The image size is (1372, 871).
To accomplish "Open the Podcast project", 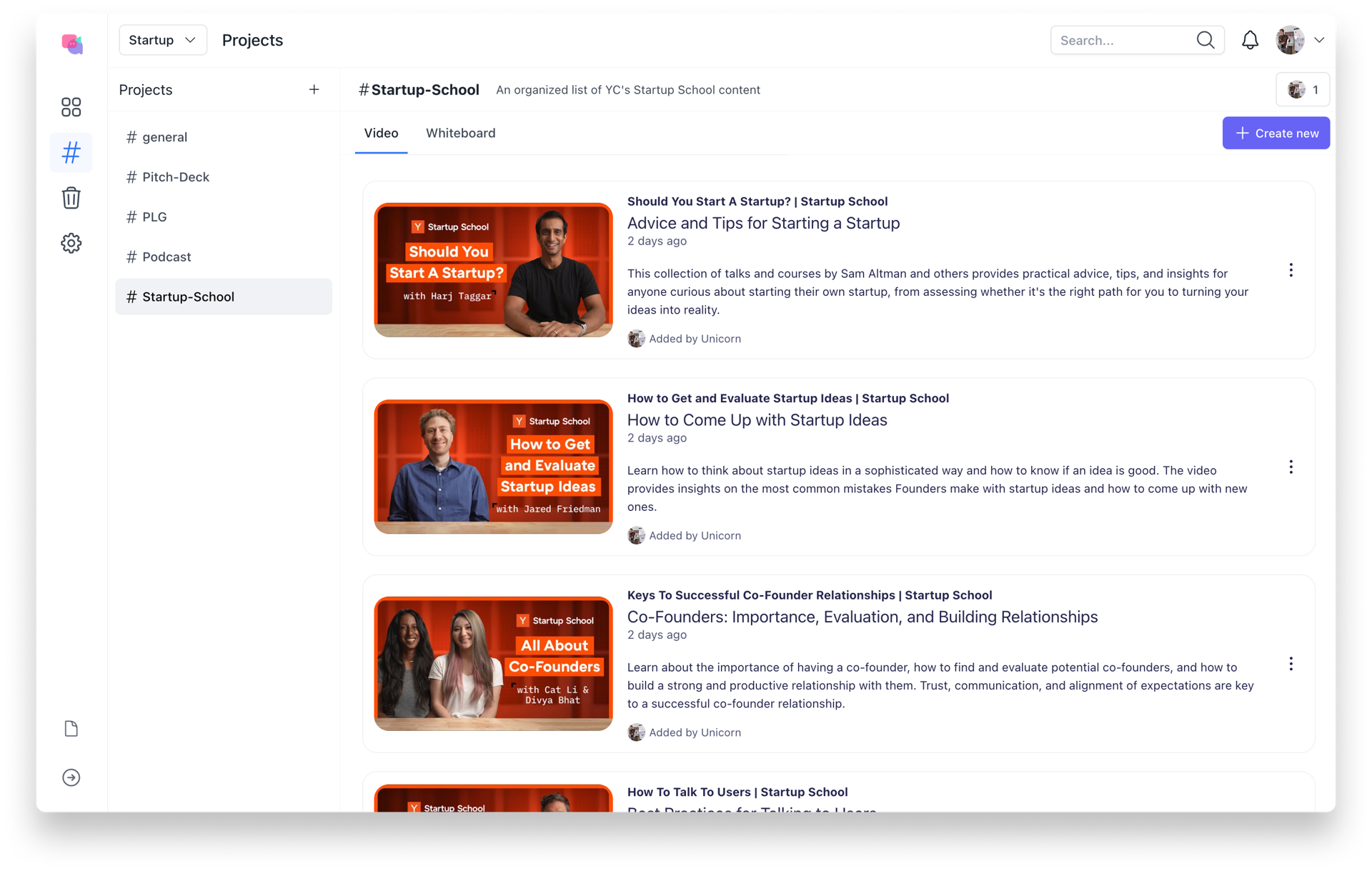I will (224, 257).
